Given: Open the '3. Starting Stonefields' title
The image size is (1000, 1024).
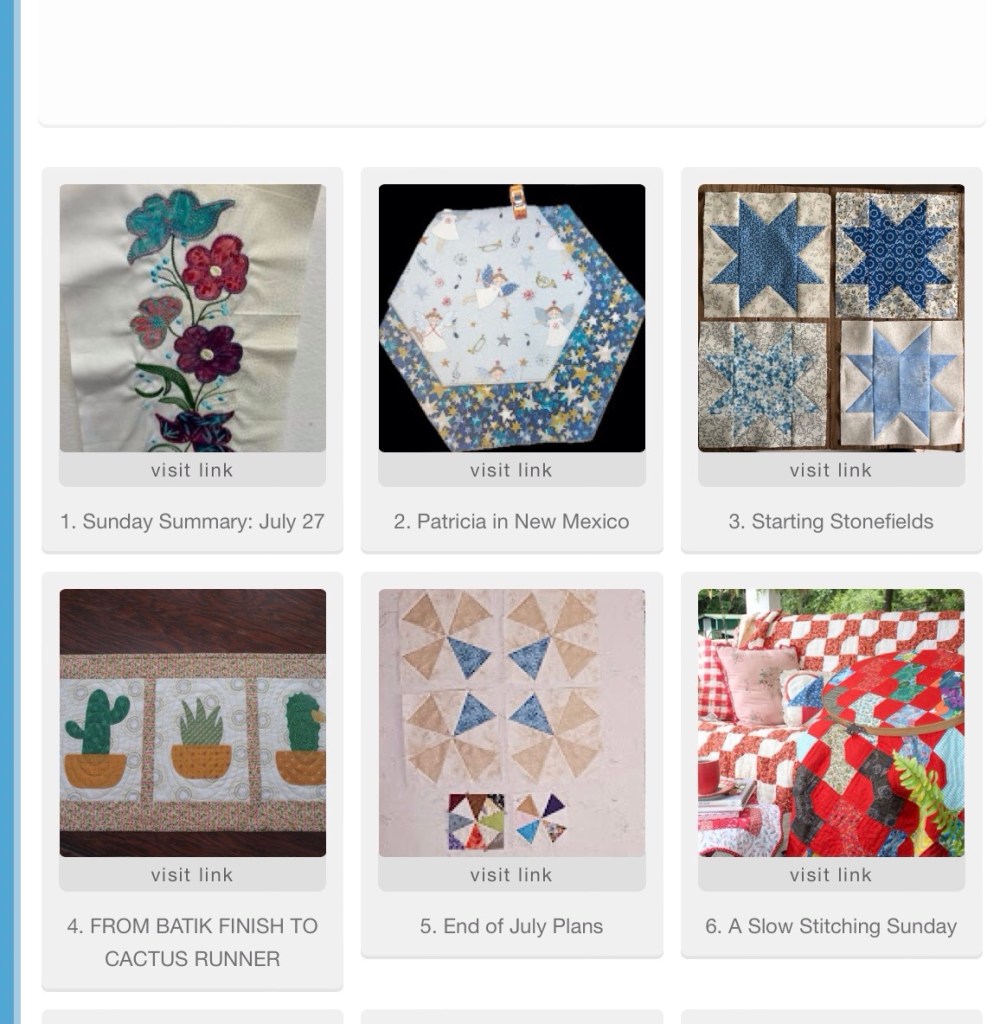Looking at the screenshot, I should point(831,521).
